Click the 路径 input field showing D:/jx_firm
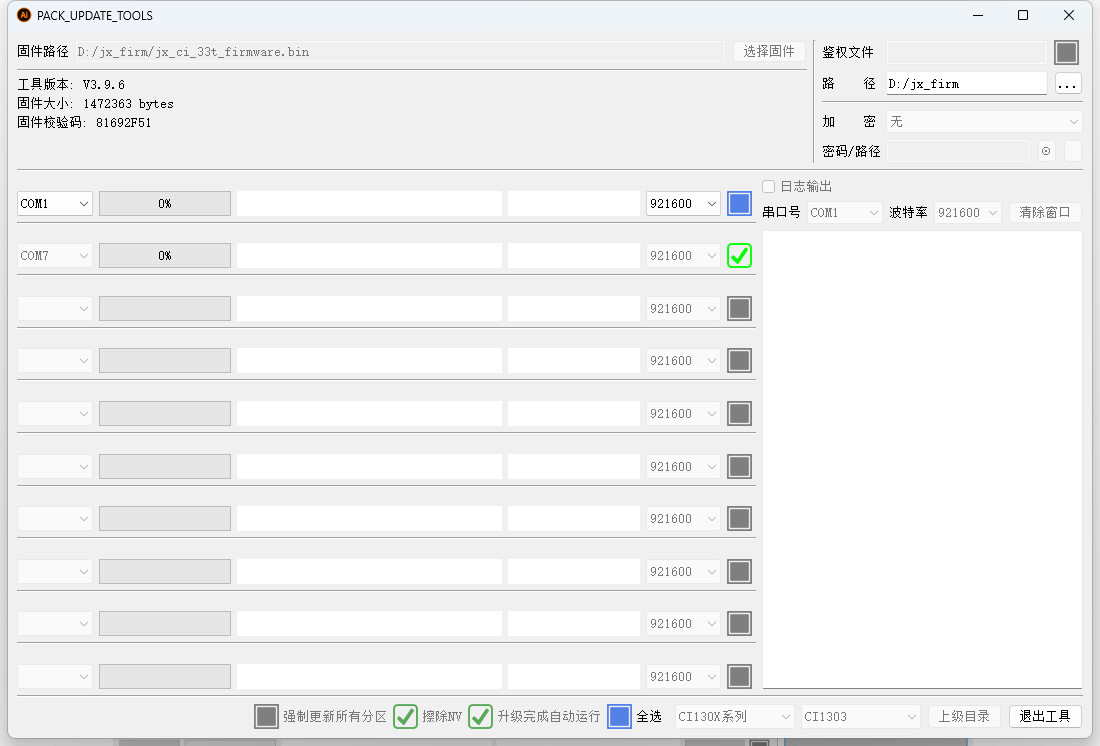Screen dimensions: 1100x746 click(x=965, y=84)
